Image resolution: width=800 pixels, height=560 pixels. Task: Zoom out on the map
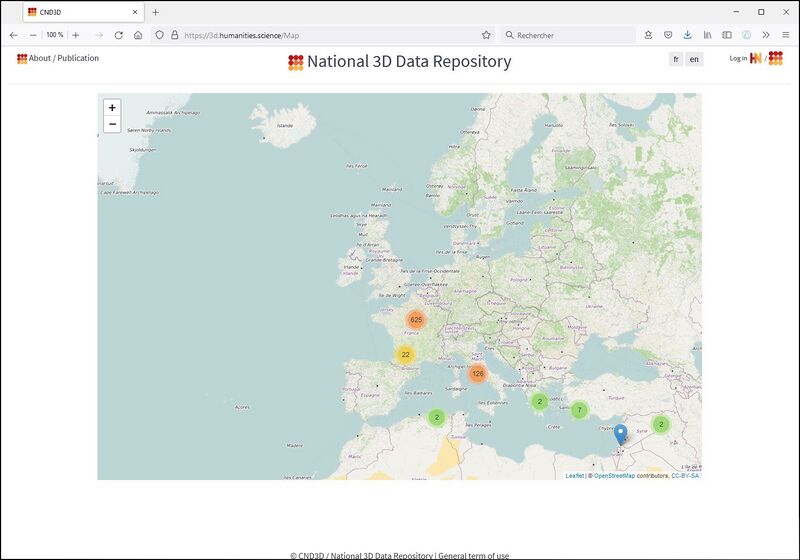click(x=112, y=124)
